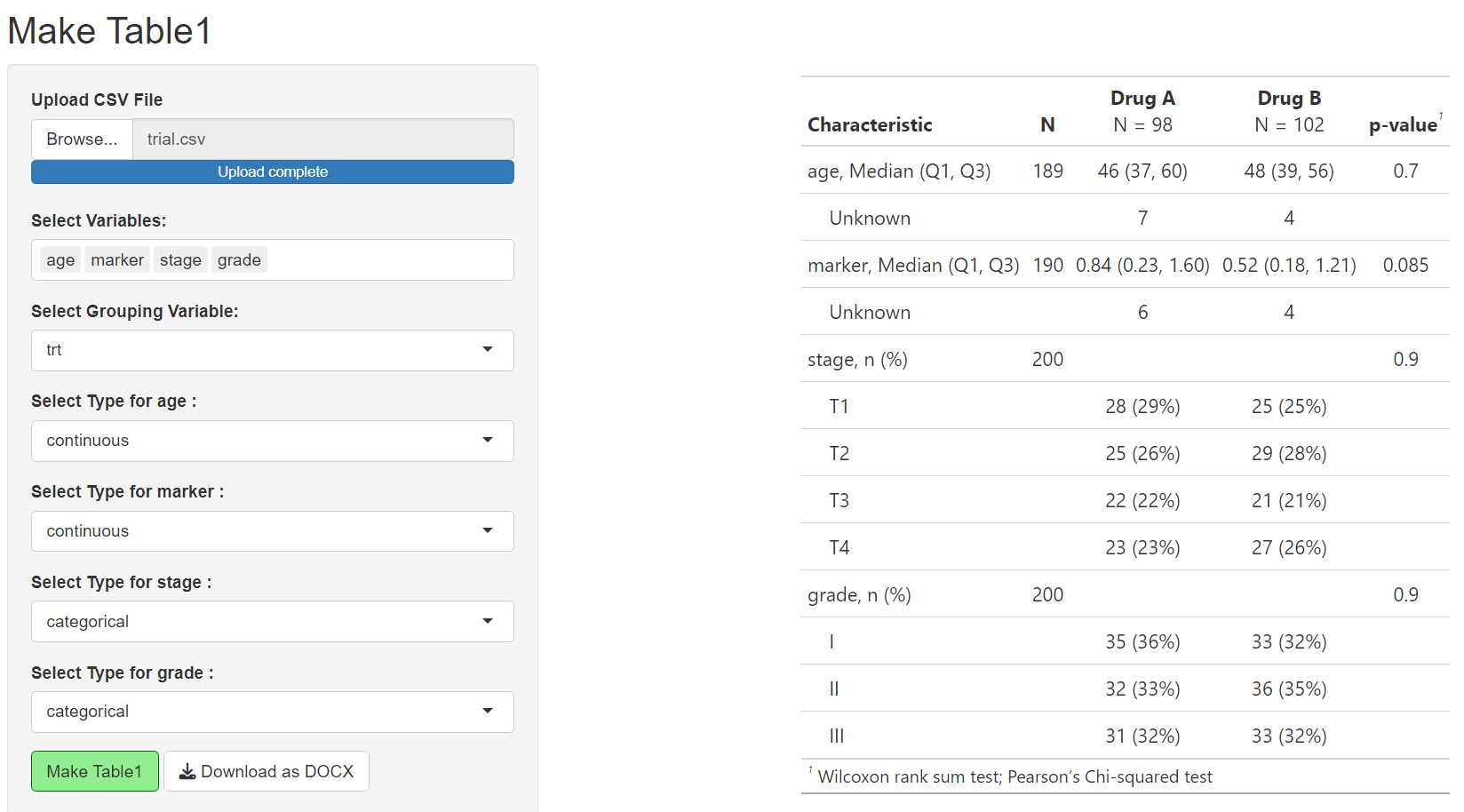Click the Characteristic column header
Screen dimensions: 1464x812
pyautogui.click(x=870, y=125)
